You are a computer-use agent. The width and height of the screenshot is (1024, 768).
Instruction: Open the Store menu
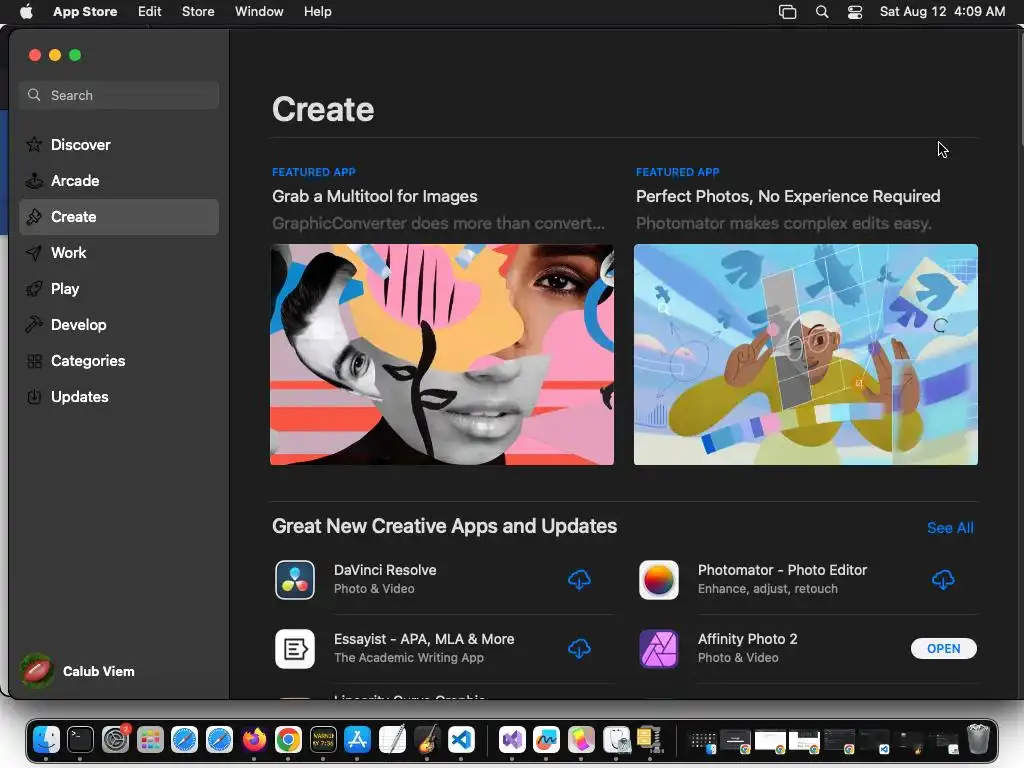(198, 12)
